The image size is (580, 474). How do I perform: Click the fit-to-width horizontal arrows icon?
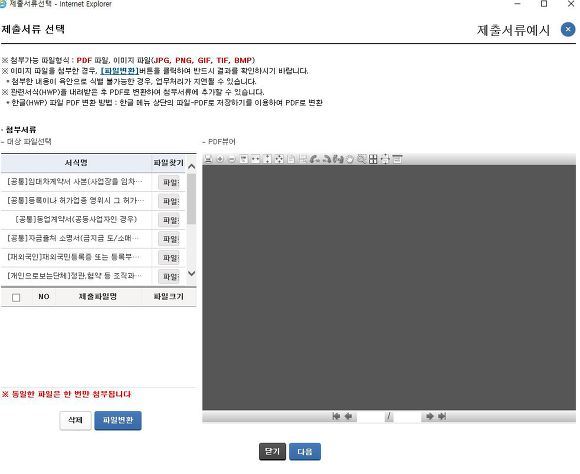[255, 159]
